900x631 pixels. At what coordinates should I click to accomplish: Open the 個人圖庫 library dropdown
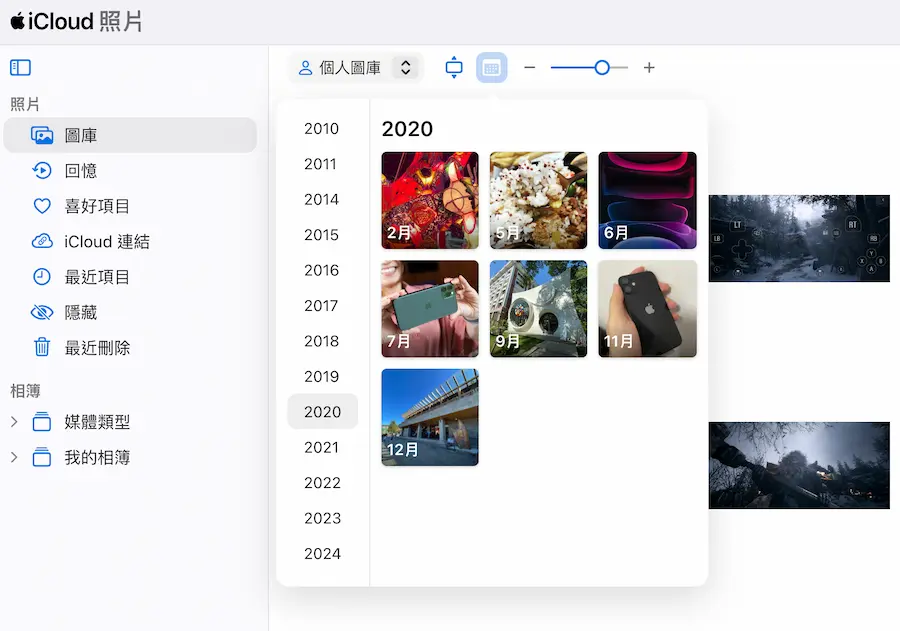(355, 68)
